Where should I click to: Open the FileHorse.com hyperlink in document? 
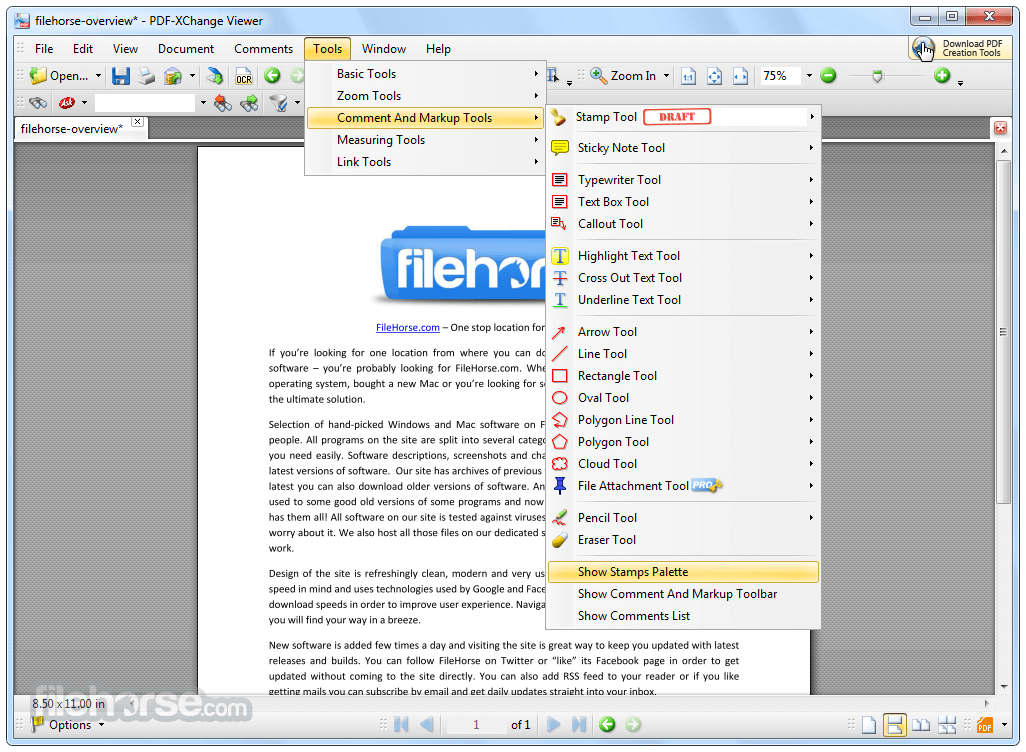click(408, 328)
